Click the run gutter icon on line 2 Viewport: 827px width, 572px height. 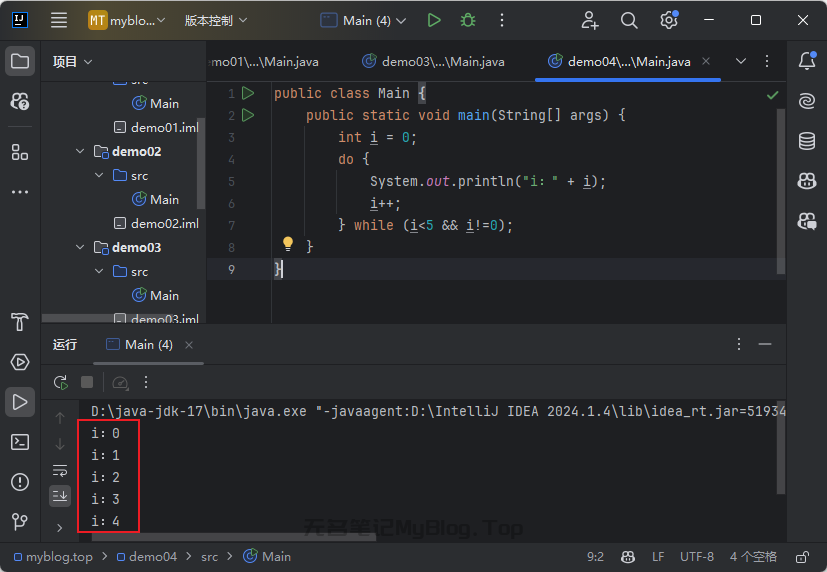248,115
